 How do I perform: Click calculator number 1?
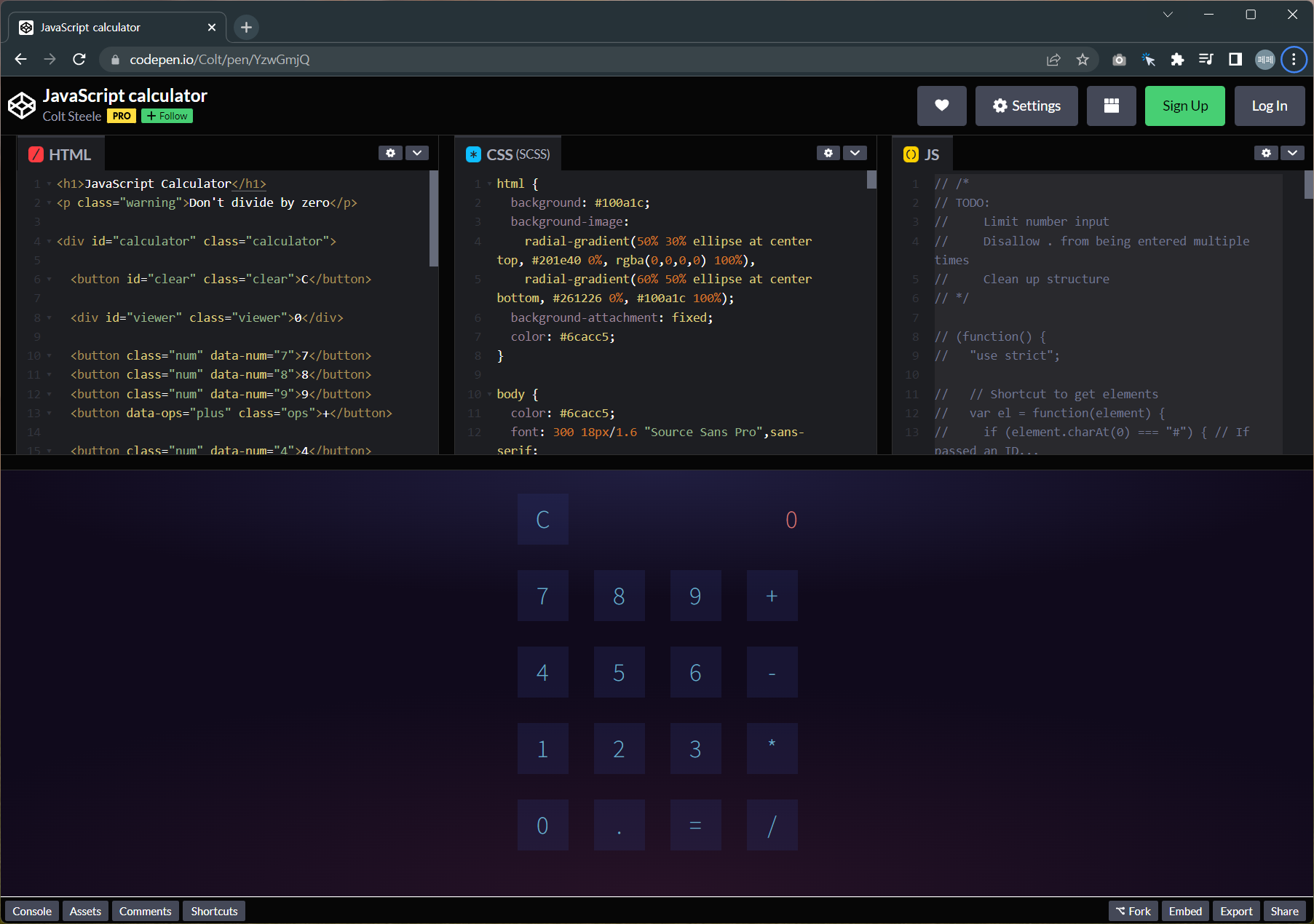pos(543,749)
